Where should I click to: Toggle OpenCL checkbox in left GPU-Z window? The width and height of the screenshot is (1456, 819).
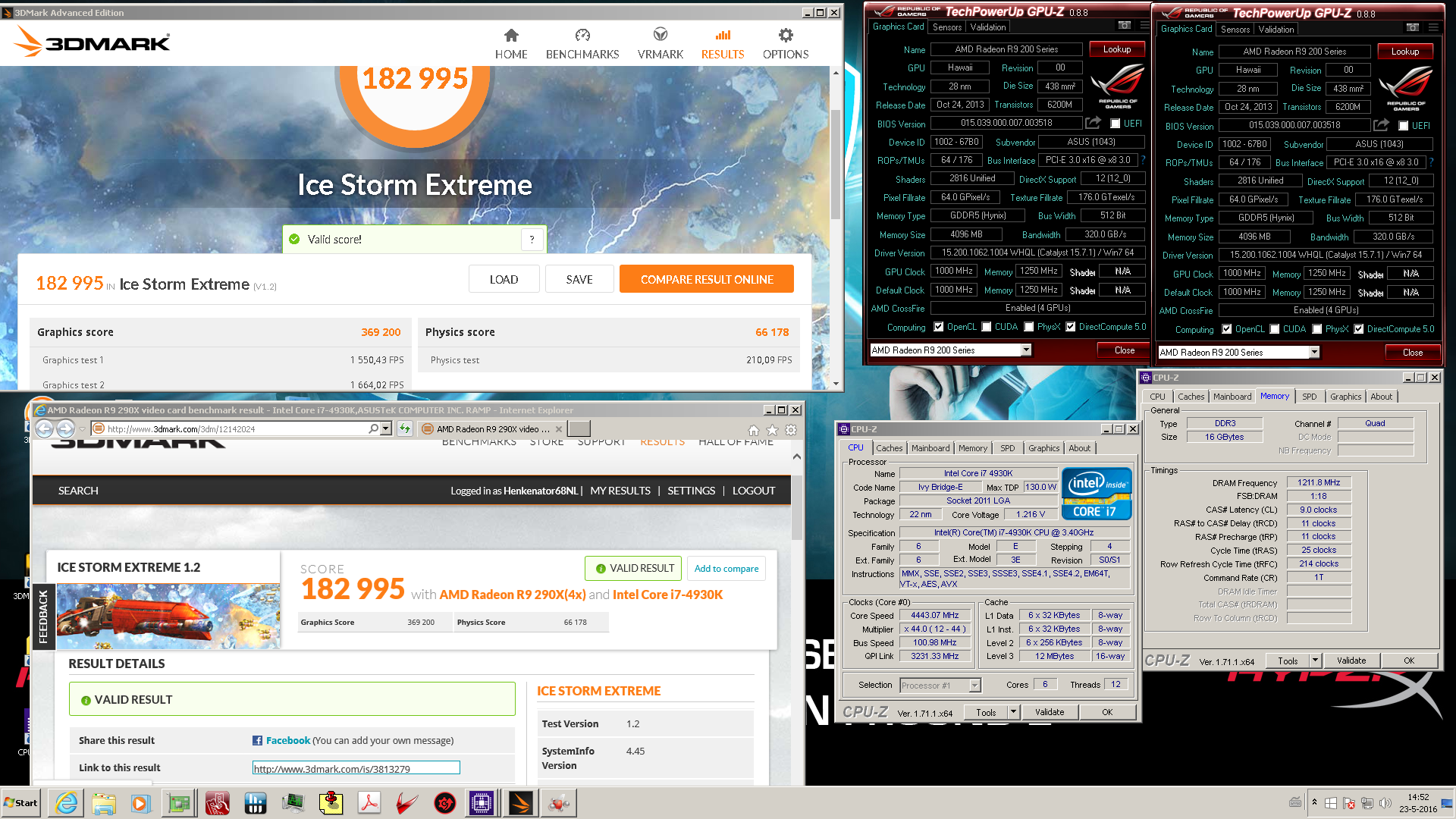pos(939,327)
